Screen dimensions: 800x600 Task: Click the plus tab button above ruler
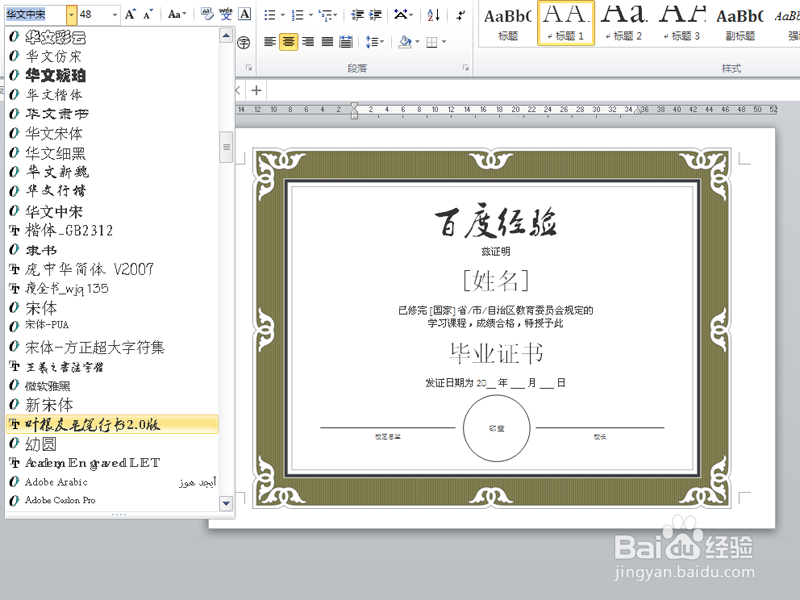pos(256,91)
